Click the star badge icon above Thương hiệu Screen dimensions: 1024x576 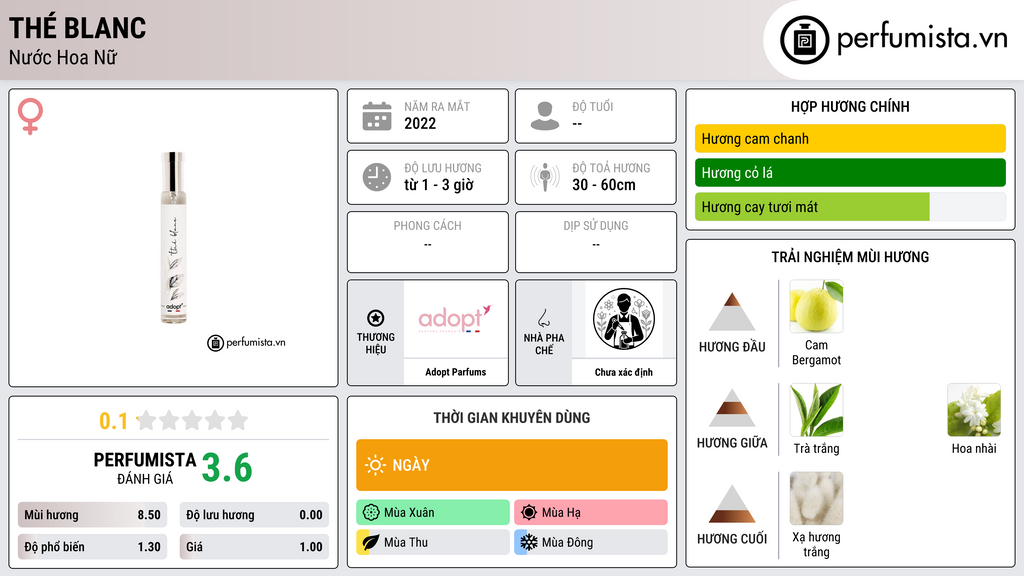(x=376, y=318)
